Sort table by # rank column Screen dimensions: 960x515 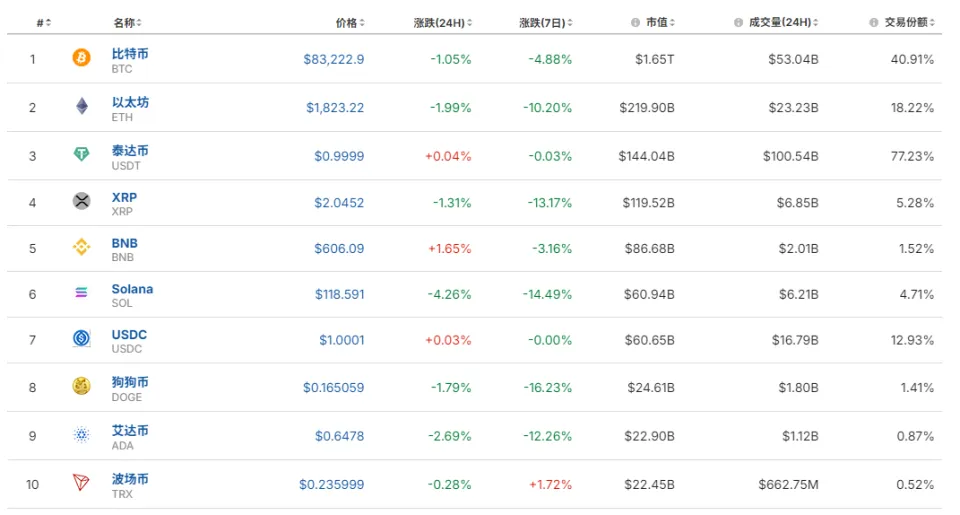(43, 23)
